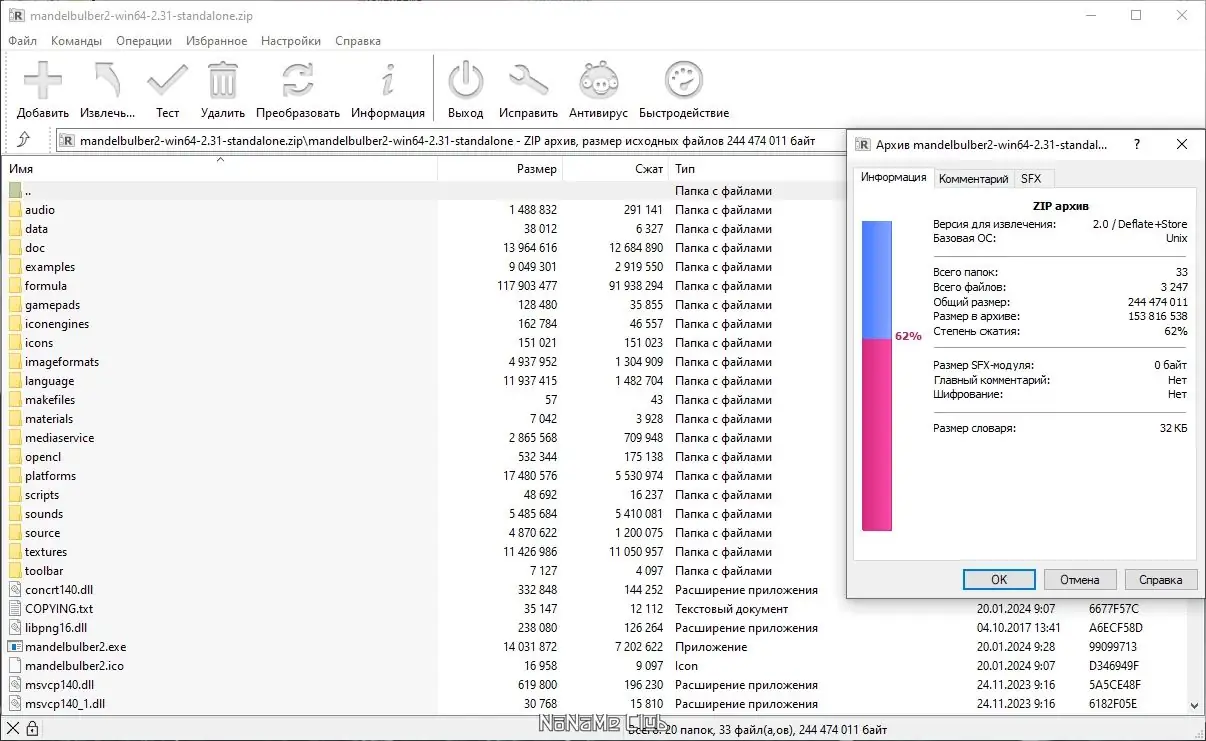Screen dimensions: 1206x741
Task: Select the examples folder row
Action: point(425,267)
